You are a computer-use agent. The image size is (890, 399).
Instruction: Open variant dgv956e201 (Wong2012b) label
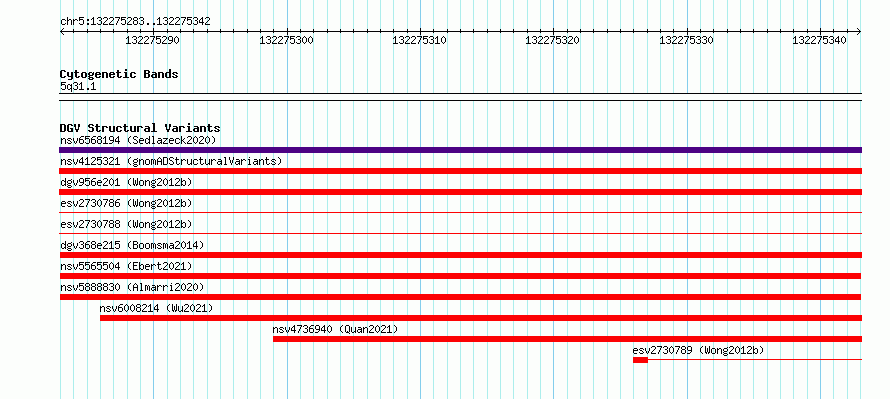[126, 182]
